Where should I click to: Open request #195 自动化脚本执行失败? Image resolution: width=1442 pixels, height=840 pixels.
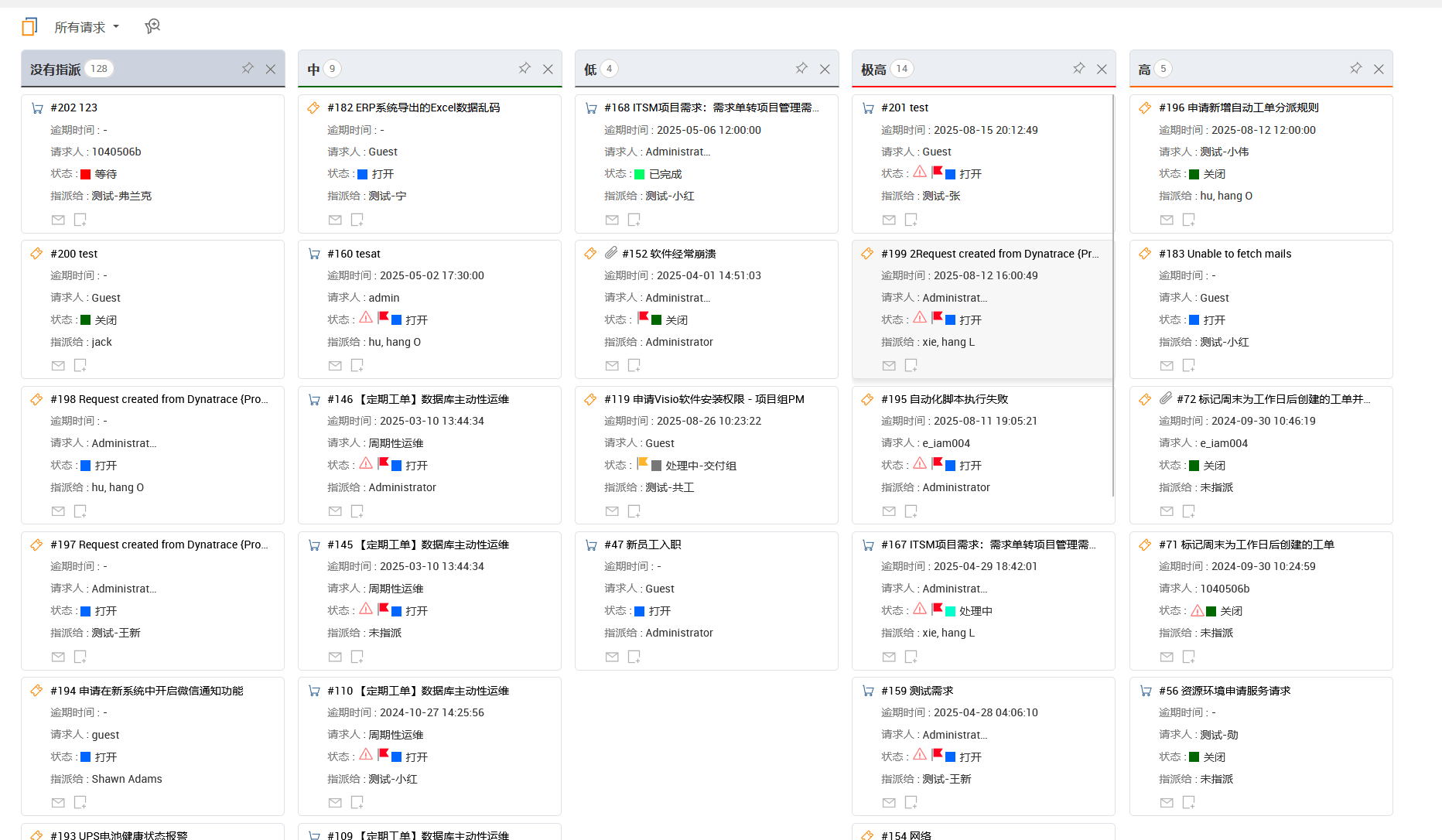945,399
